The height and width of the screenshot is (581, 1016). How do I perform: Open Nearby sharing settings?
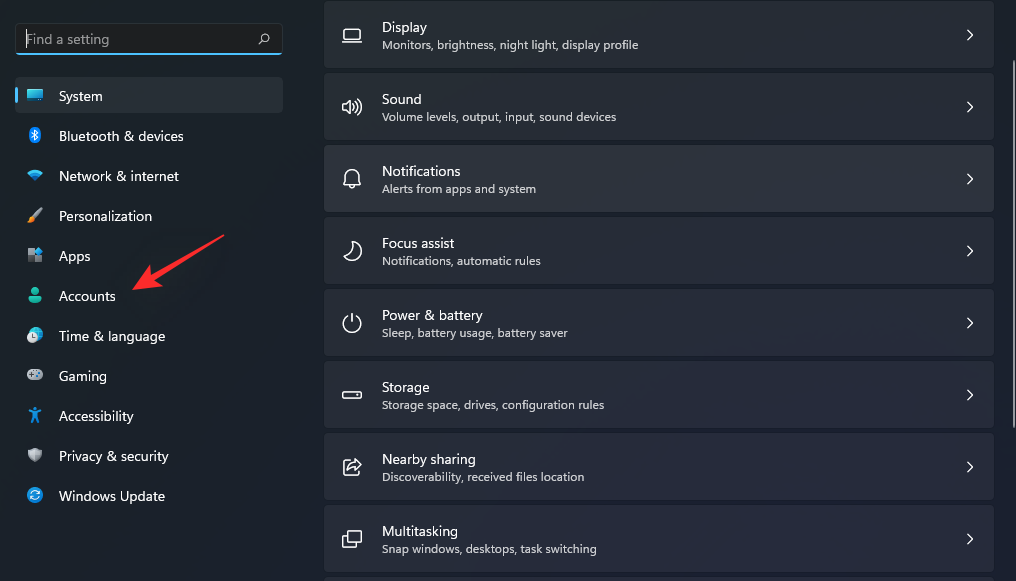pos(658,467)
